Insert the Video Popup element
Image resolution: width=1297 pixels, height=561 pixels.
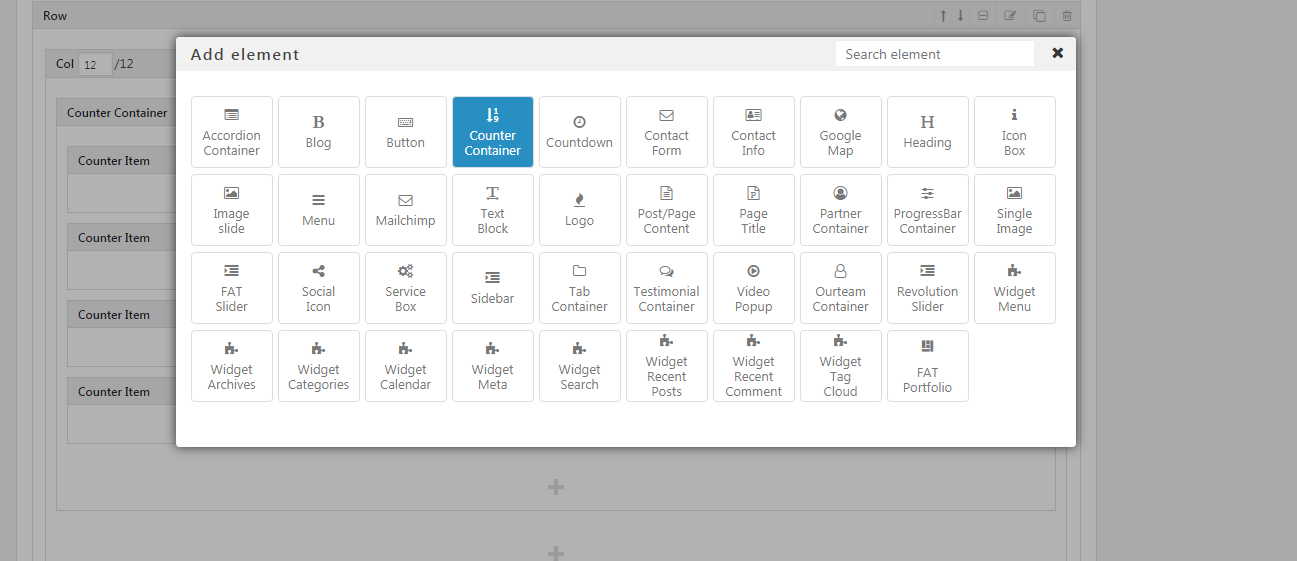point(753,288)
